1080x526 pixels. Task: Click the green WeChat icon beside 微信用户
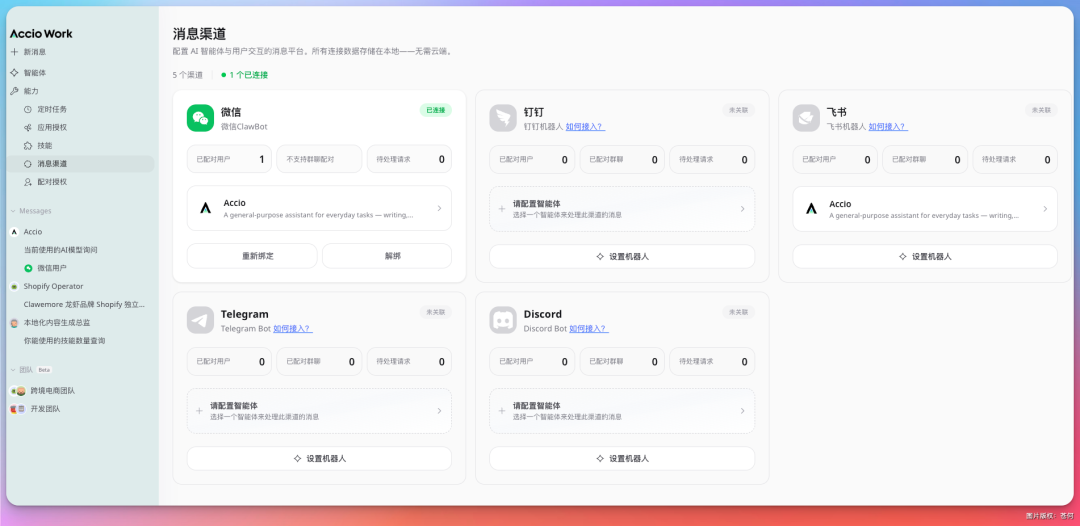pyautogui.click(x=28, y=268)
